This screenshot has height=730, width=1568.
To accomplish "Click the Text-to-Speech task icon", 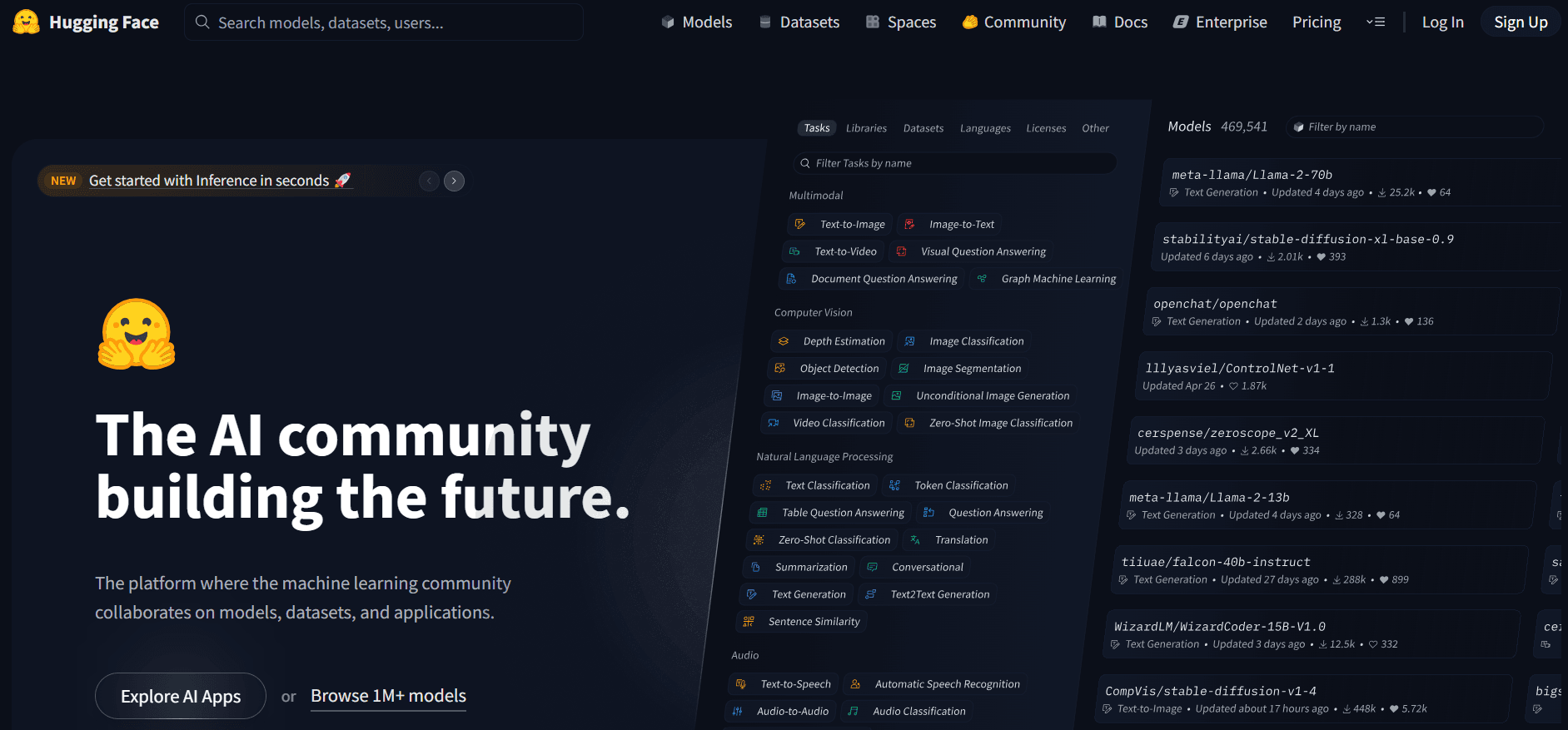I will pos(741,684).
